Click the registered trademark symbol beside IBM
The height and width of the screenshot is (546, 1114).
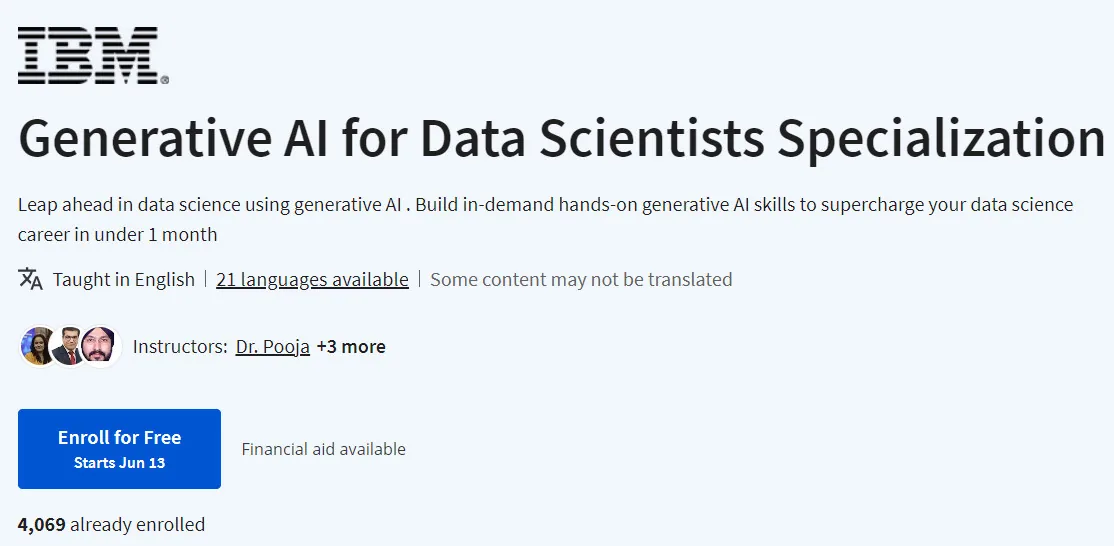[x=165, y=80]
